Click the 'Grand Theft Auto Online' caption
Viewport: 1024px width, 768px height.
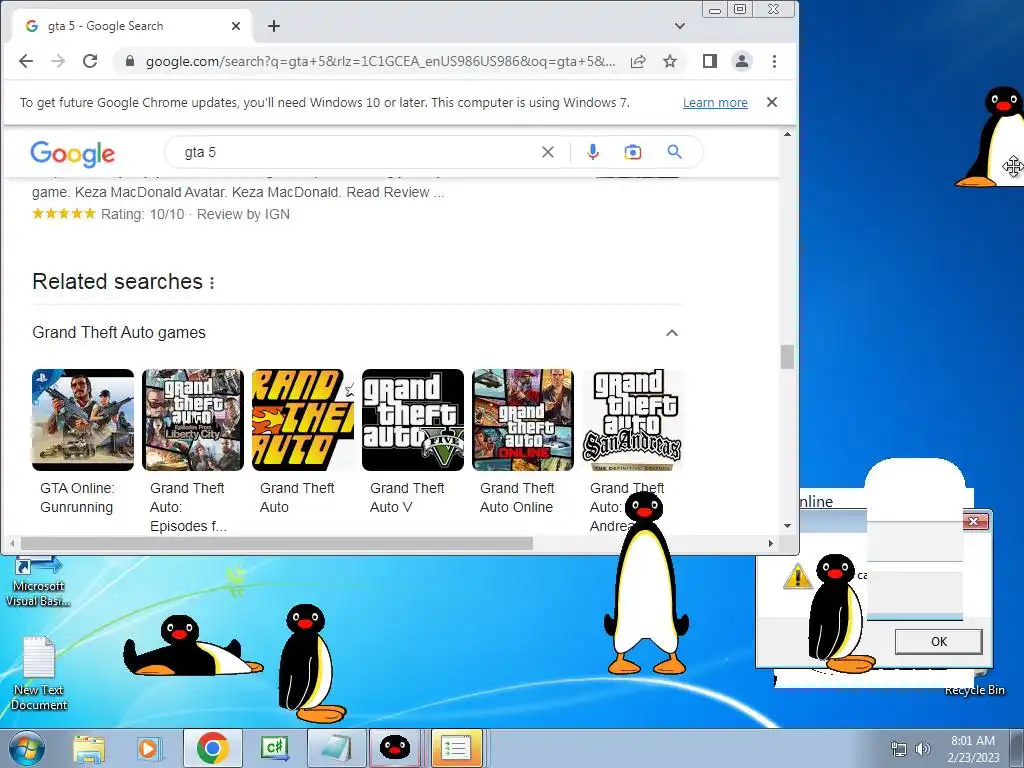tap(517, 498)
